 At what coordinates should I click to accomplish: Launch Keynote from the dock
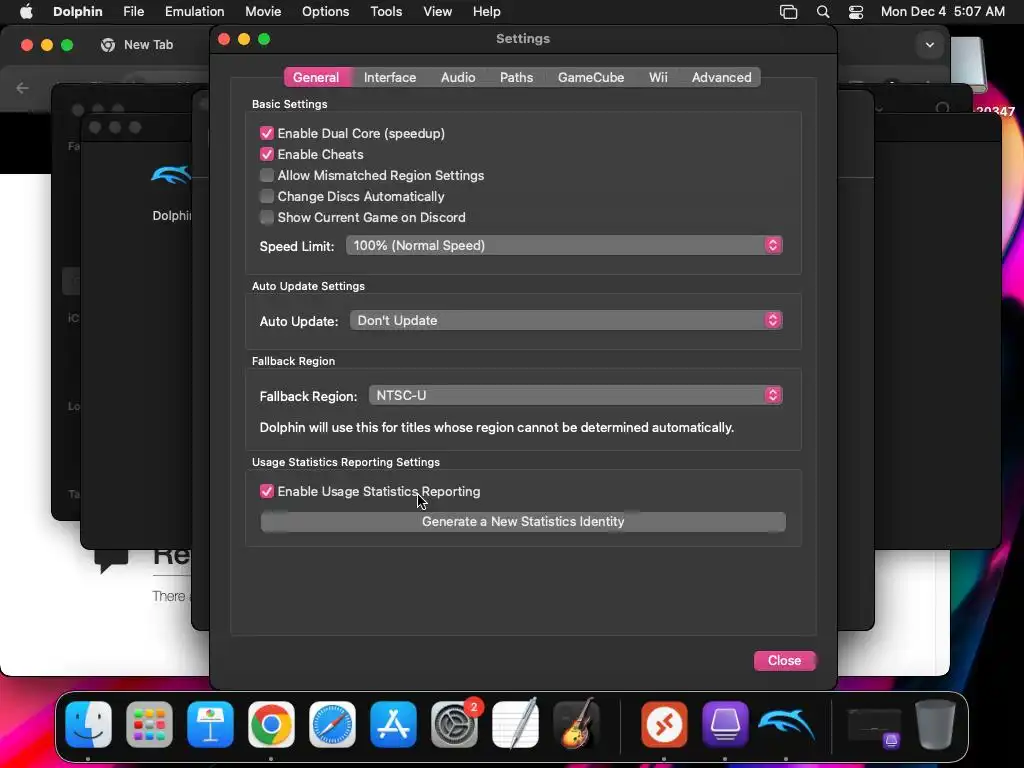210,724
